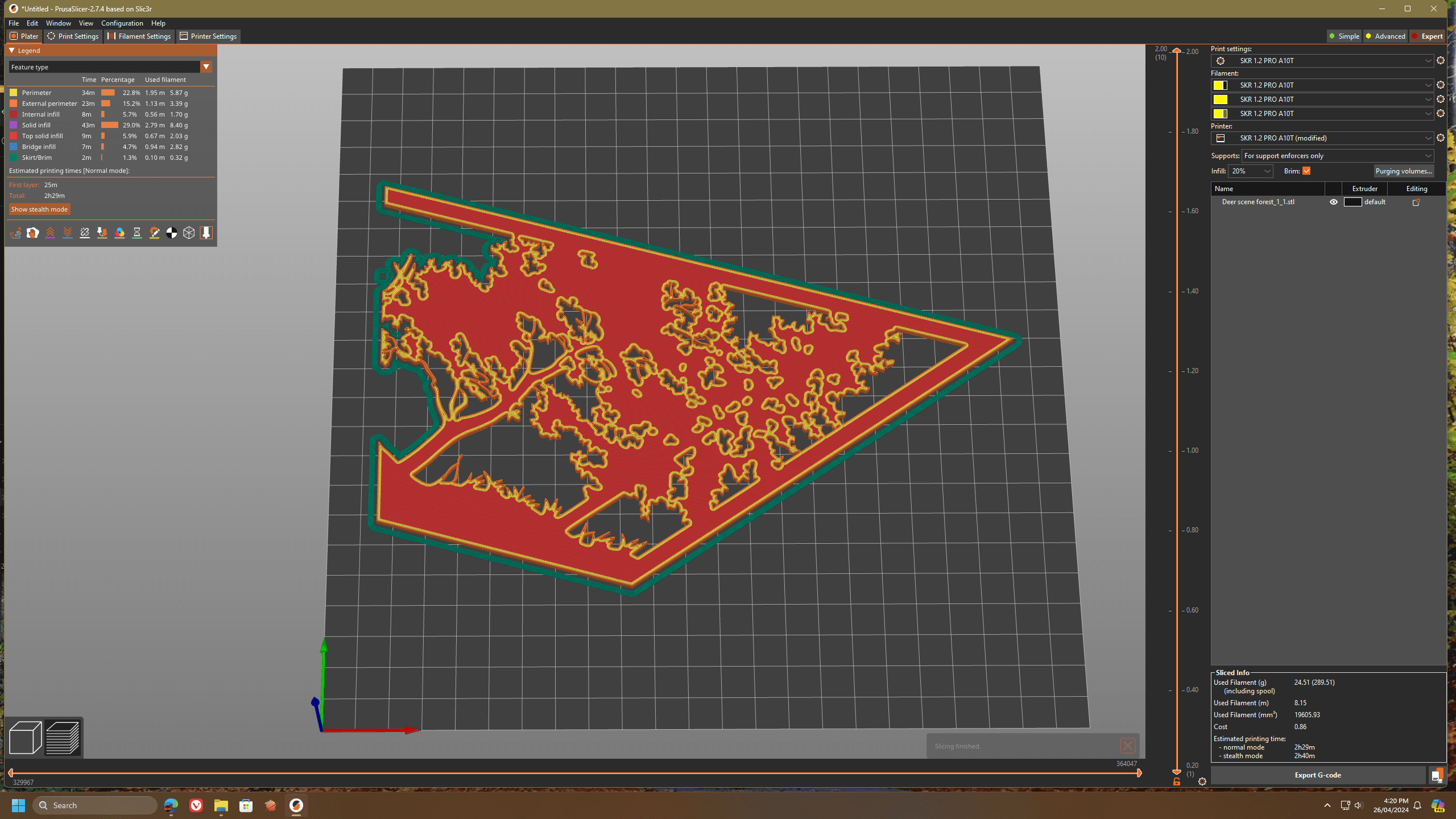
Task: Open Microsoft Store from taskbar
Action: click(x=246, y=805)
